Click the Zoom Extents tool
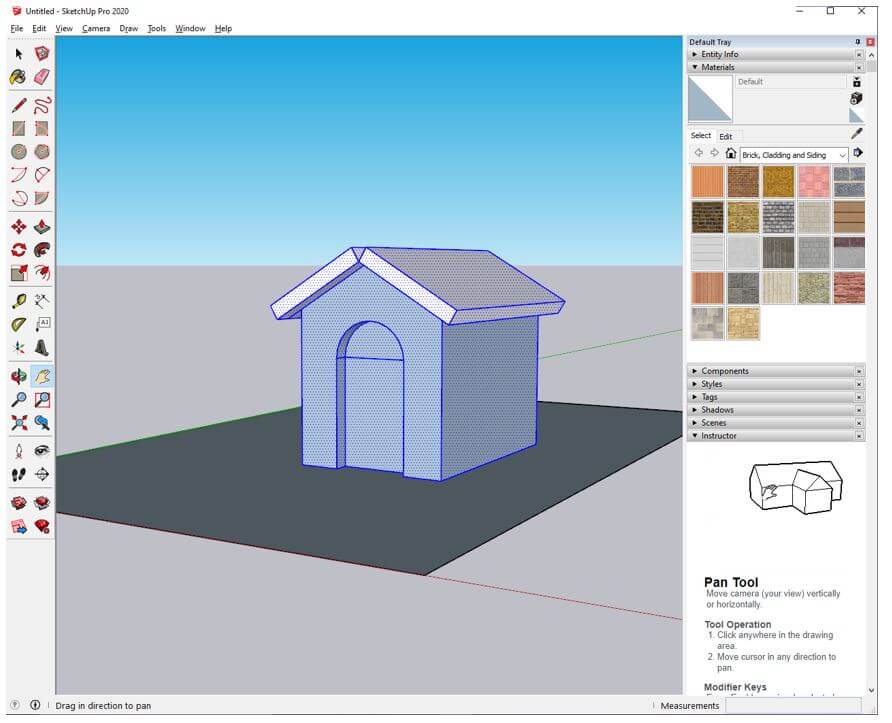Viewport: 892px width, 723px height. (19, 423)
